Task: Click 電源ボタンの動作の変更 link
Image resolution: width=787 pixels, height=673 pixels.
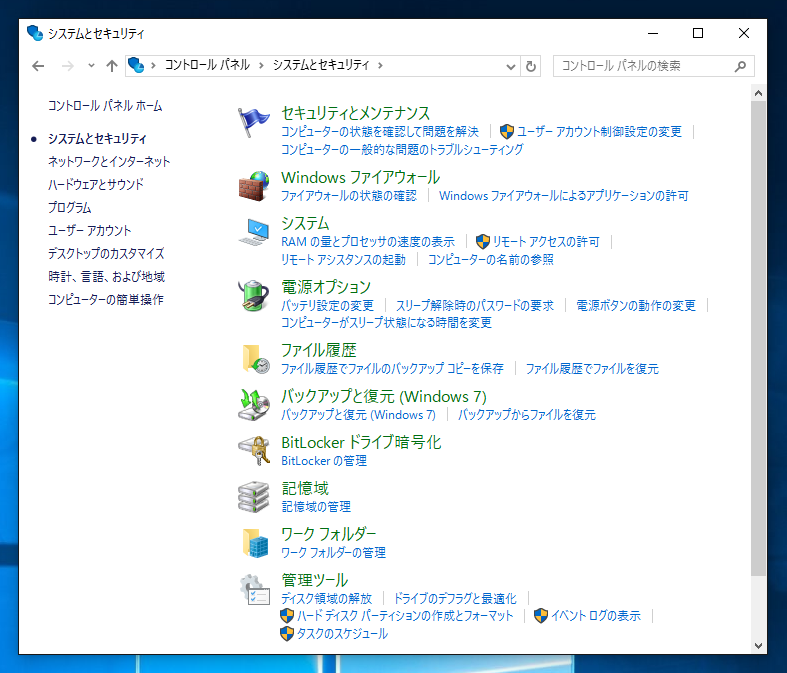Action: tap(636, 306)
